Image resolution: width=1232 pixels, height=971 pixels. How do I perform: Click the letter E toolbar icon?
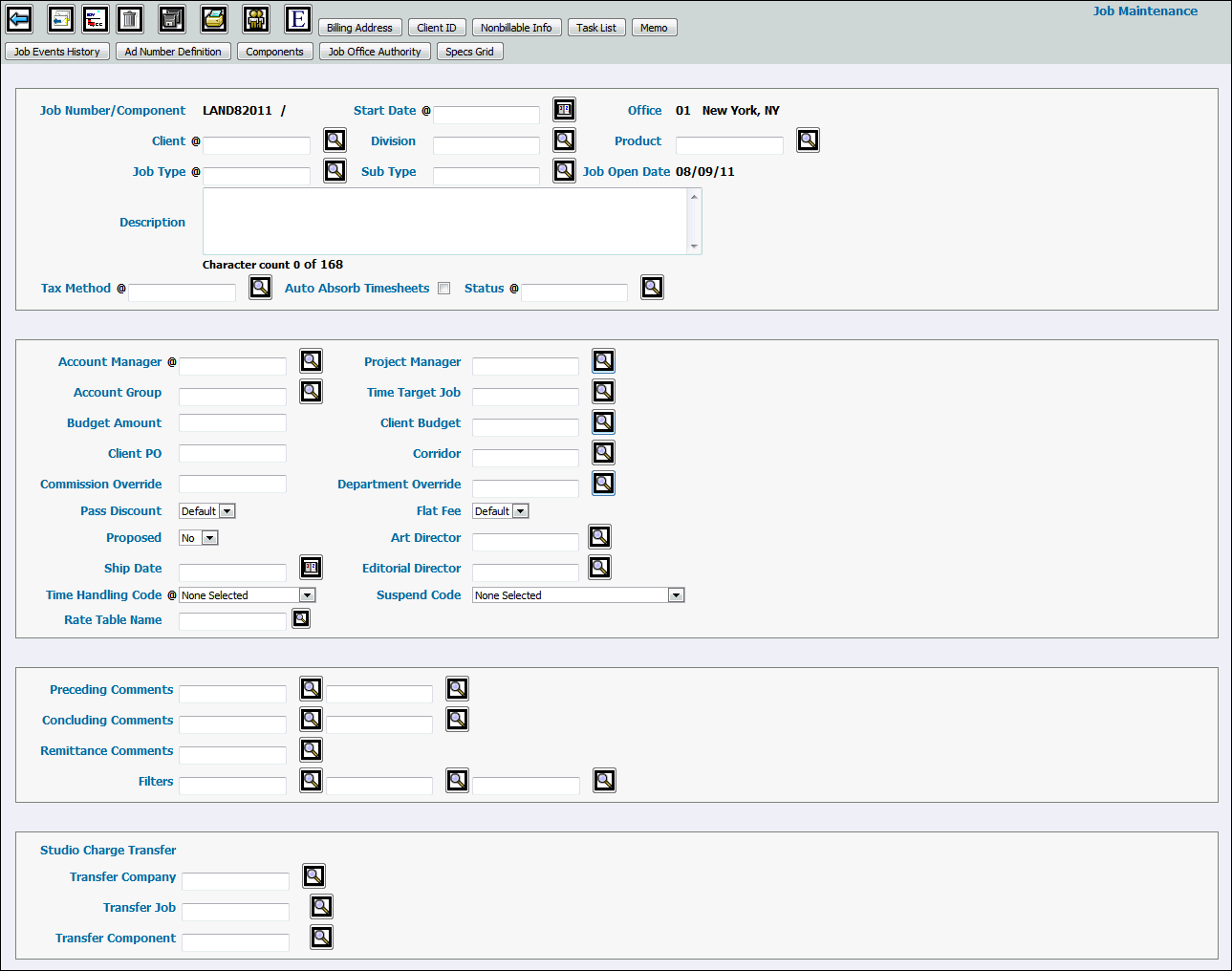[298, 18]
